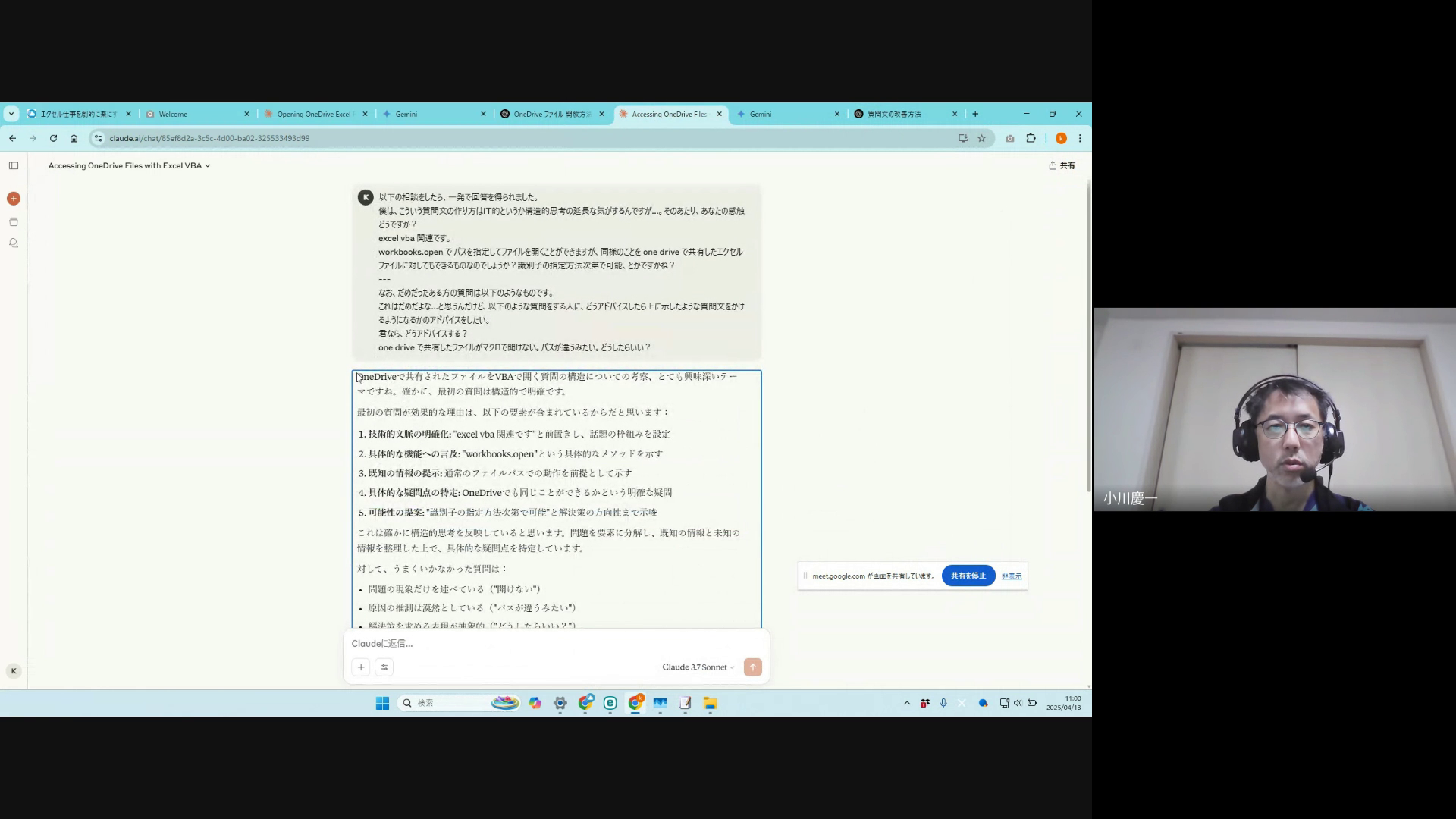This screenshot has height=819, width=1456.
Task: Click the new chat plus icon in sidebar
Action: pos(13,199)
